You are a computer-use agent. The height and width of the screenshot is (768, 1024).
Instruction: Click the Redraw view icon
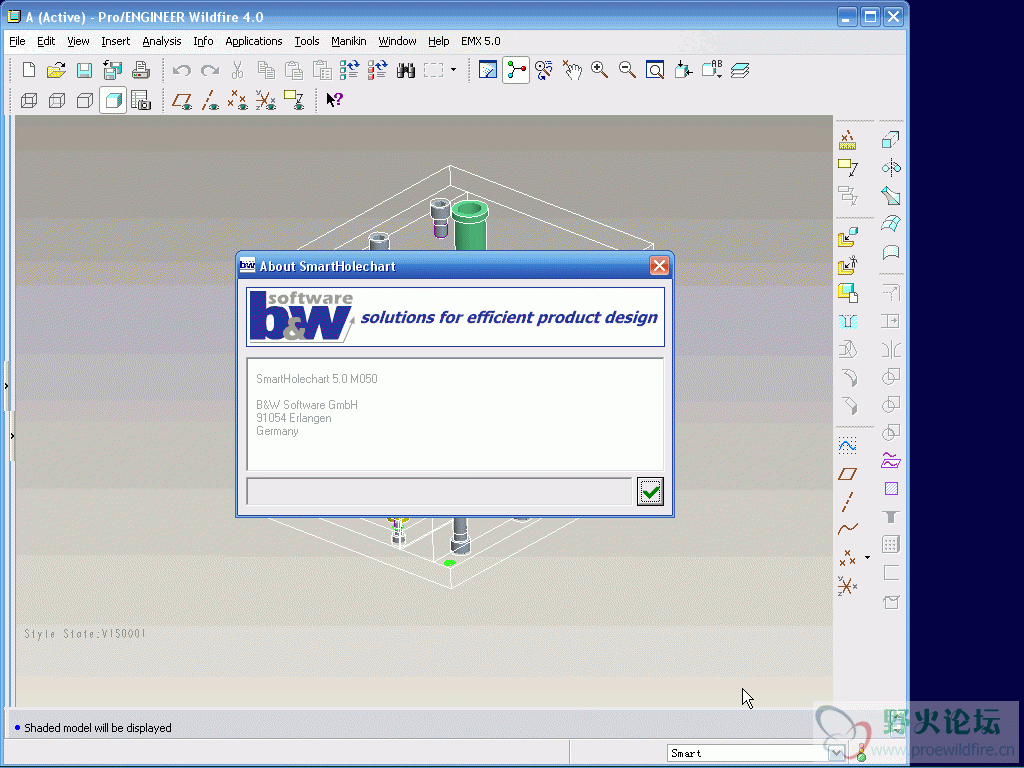coord(488,70)
